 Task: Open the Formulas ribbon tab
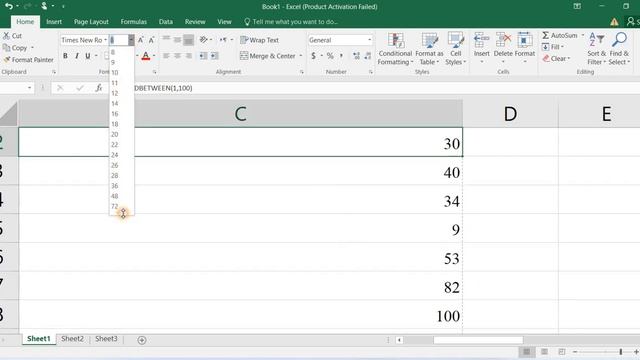click(133, 22)
